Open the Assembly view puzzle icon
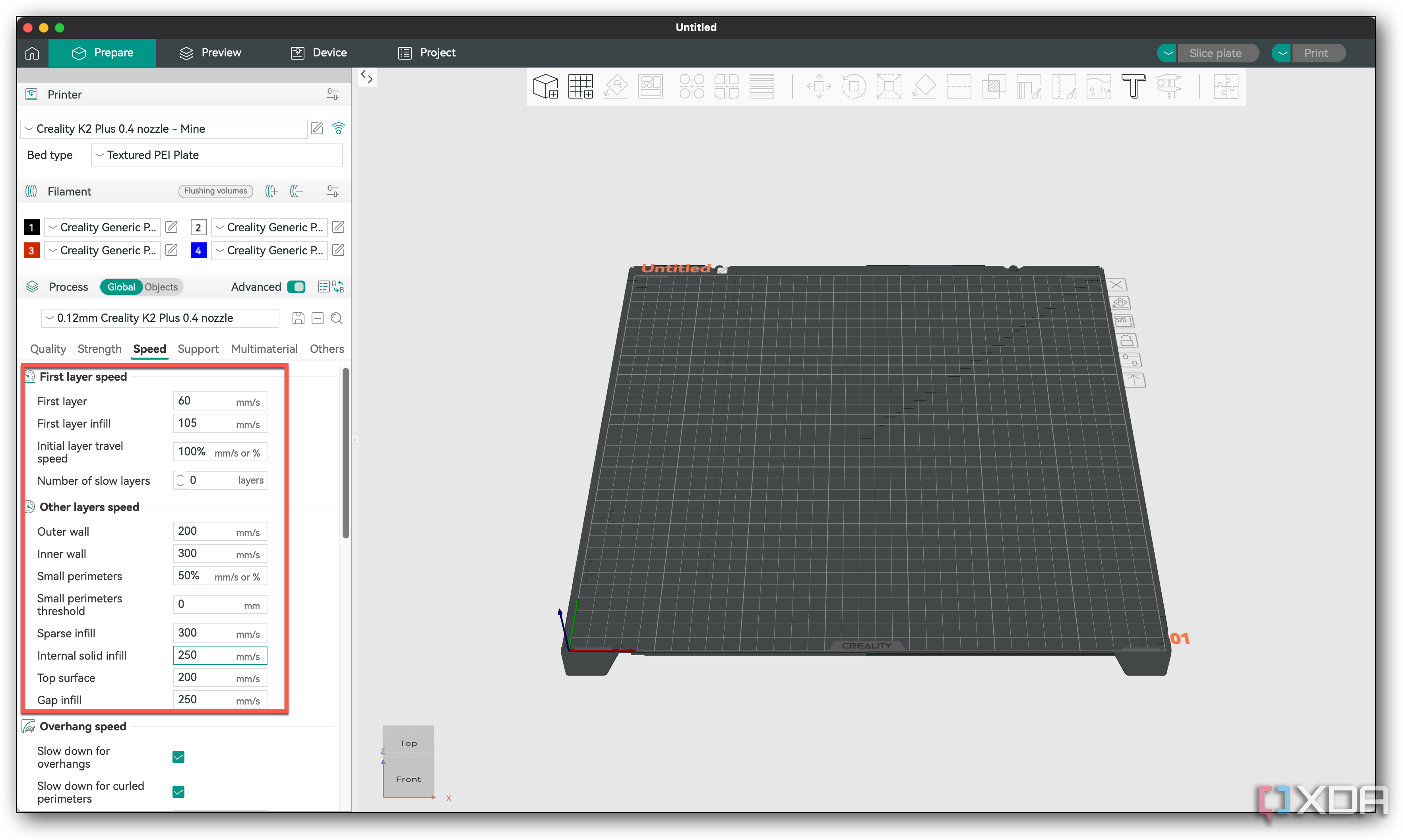This screenshot has height=840, width=1403. (x=1226, y=87)
